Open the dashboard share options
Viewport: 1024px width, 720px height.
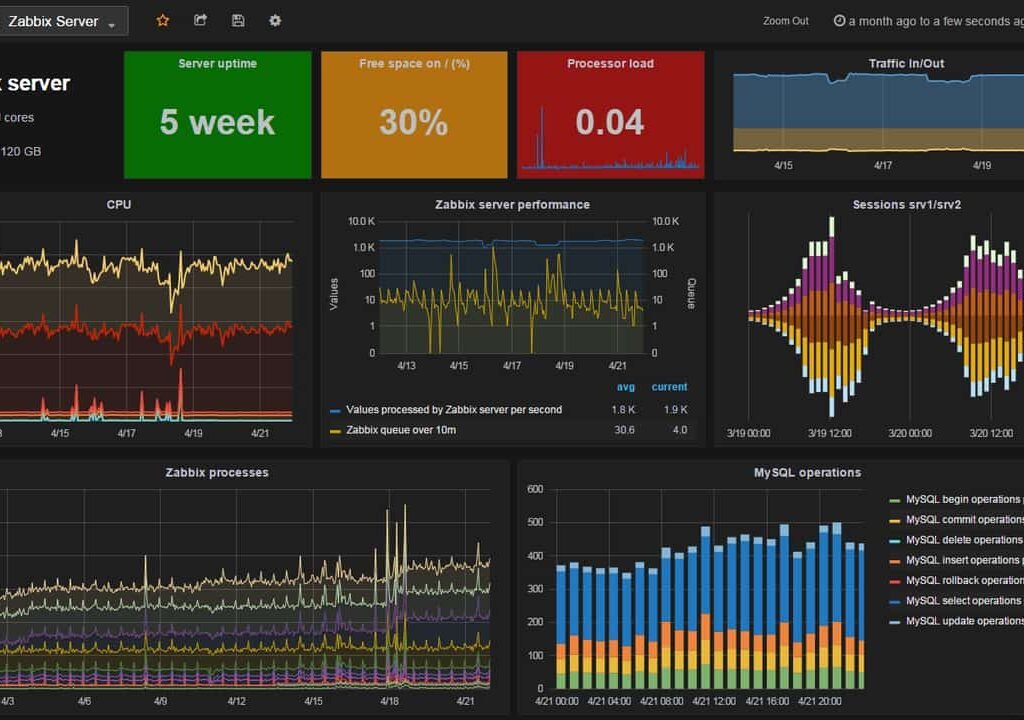199,20
